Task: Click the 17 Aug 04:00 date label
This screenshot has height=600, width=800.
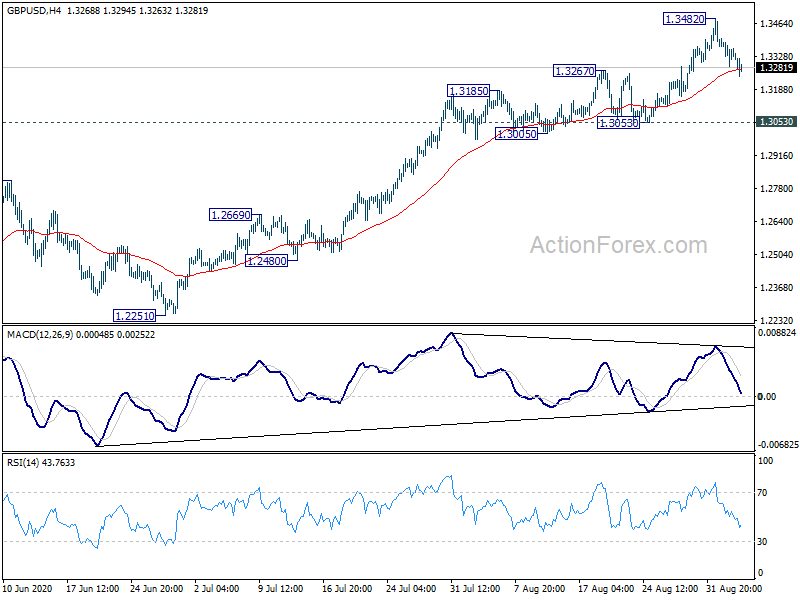Action: [606, 588]
